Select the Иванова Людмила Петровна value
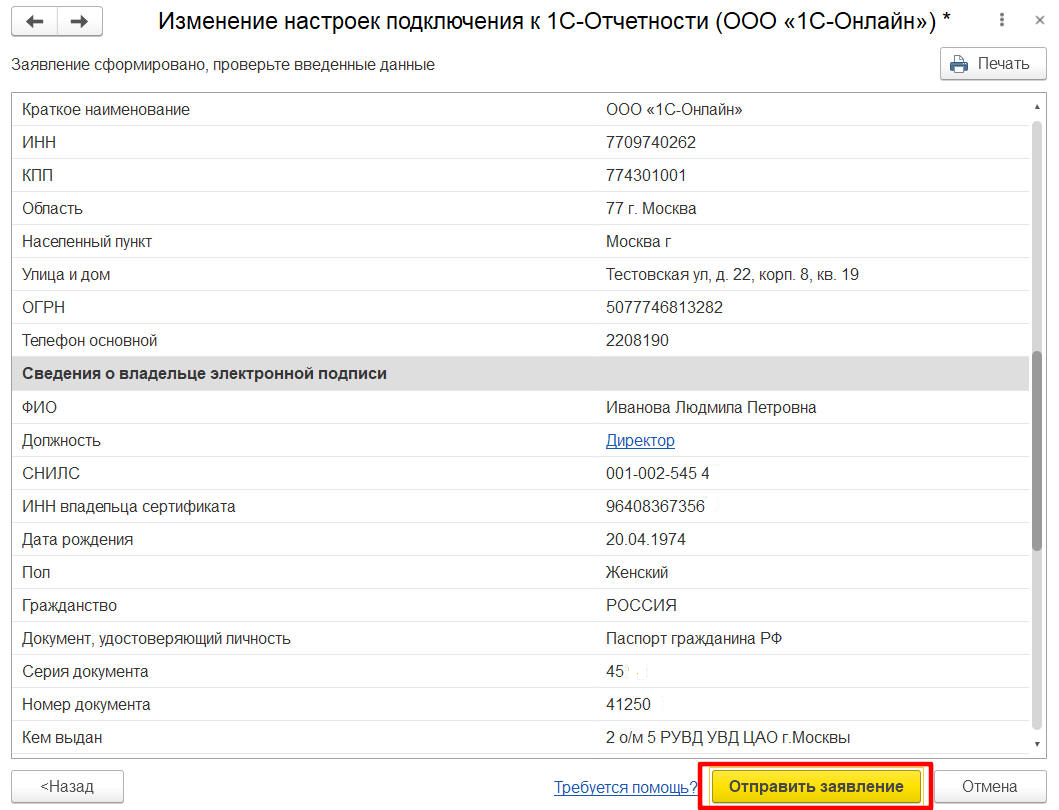The width and height of the screenshot is (1059, 810). 711,407
